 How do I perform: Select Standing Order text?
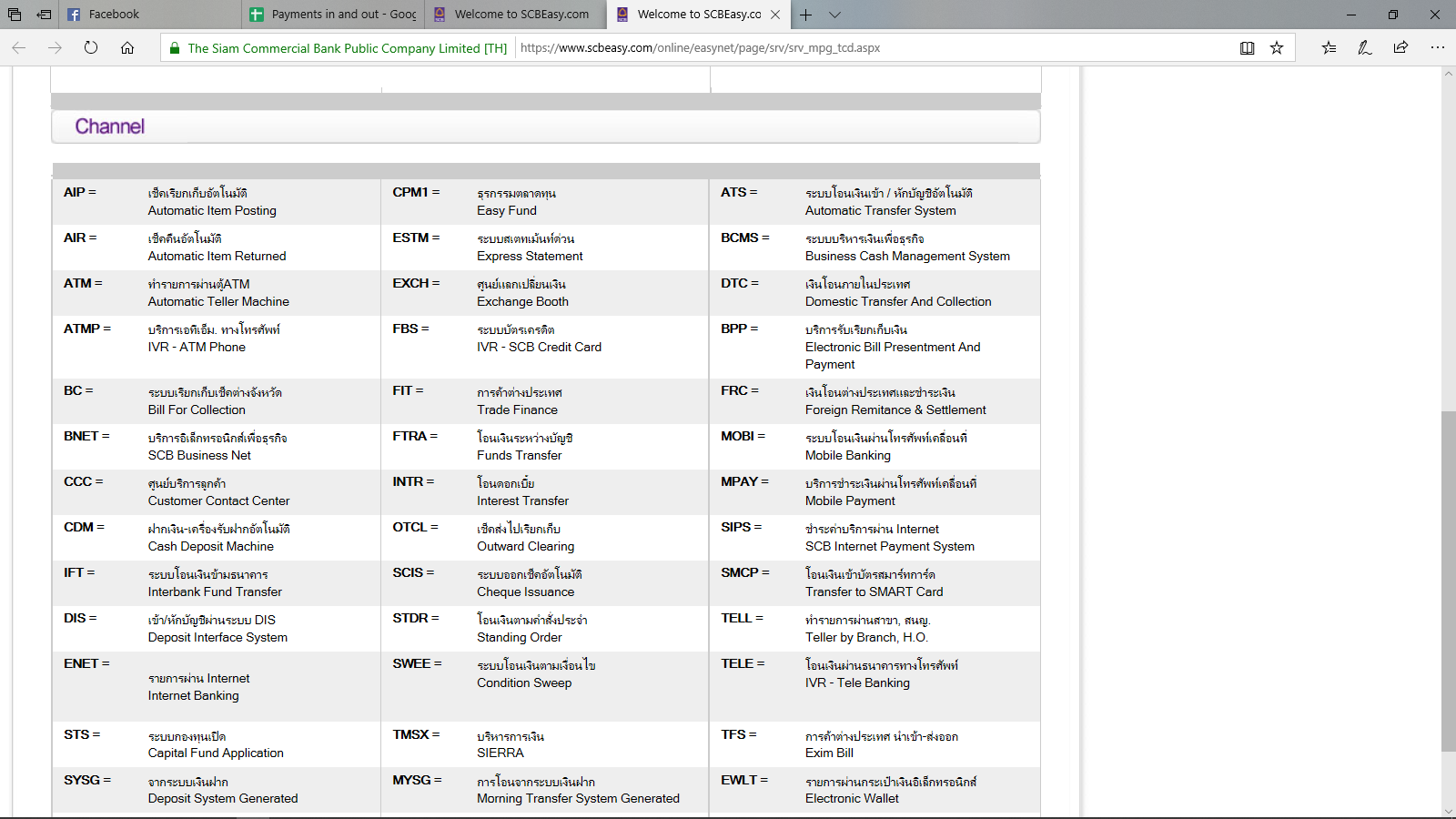pos(519,637)
